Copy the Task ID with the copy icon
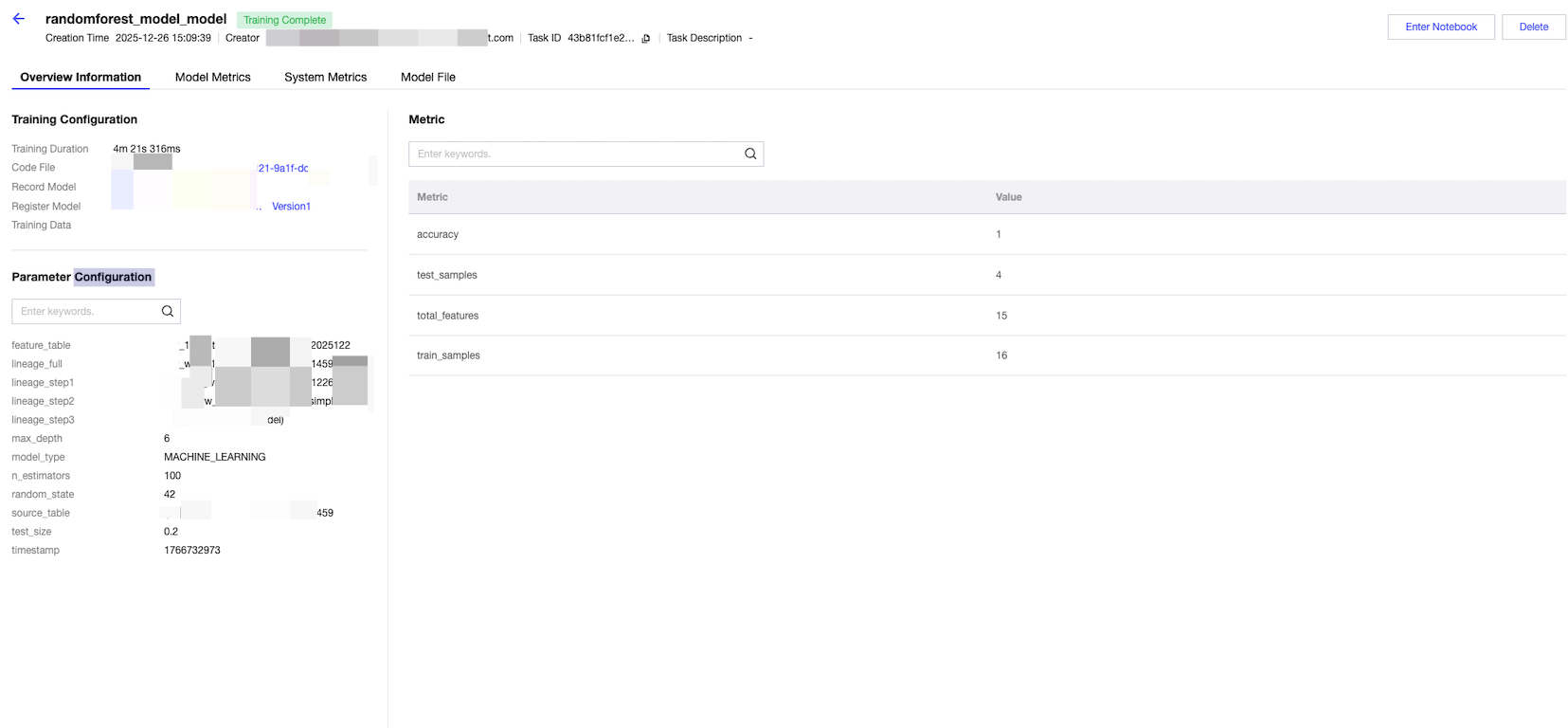 tap(646, 39)
